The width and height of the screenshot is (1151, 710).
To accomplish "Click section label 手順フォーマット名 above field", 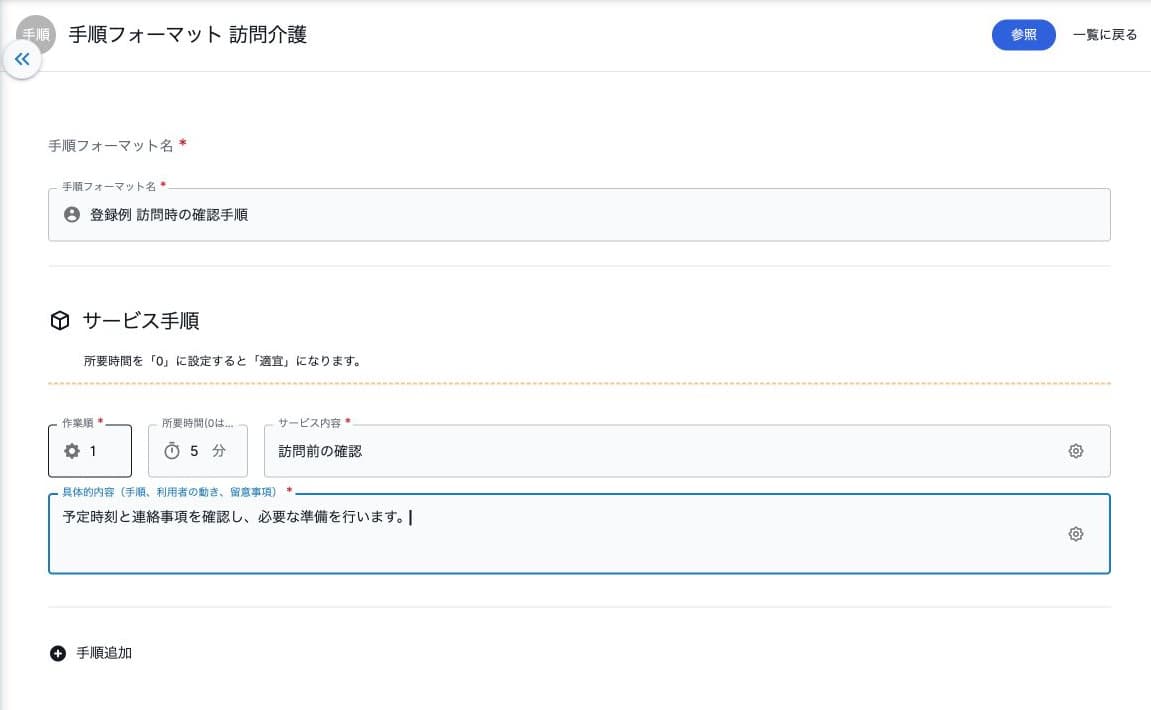I will coord(111,145).
